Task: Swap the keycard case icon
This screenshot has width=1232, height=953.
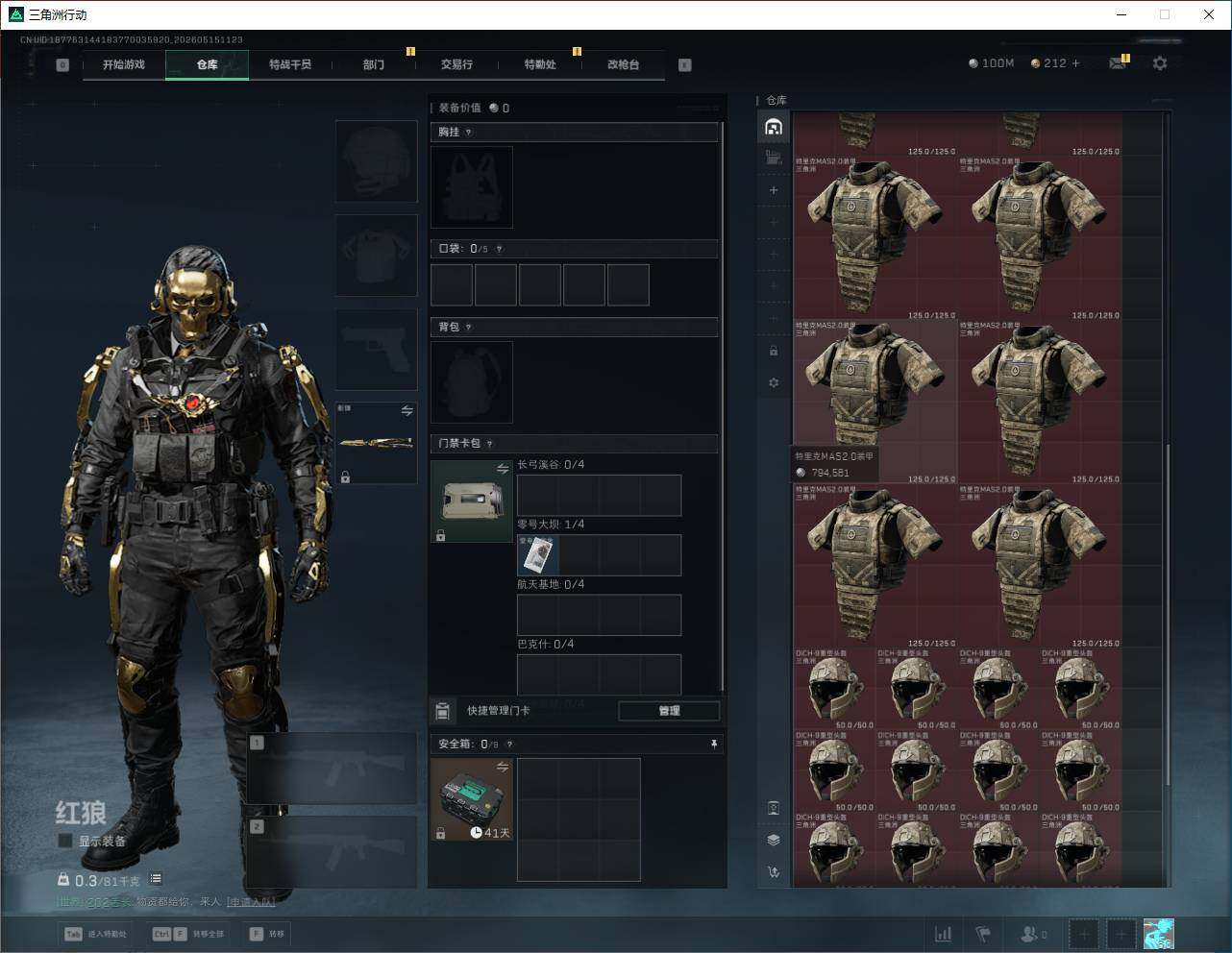Action: 503,469
